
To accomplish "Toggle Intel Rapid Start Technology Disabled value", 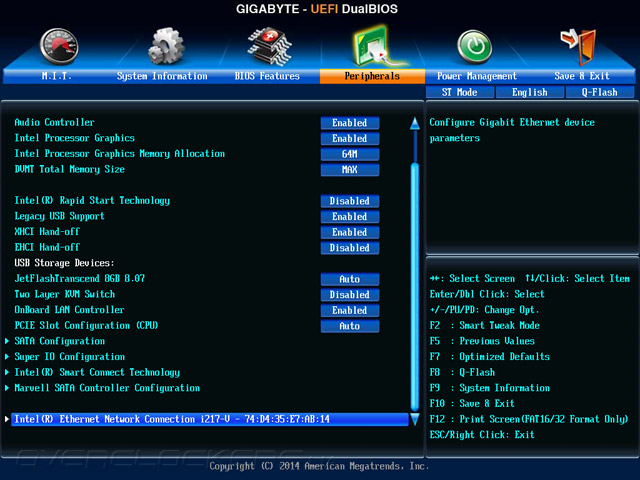I will point(350,201).
